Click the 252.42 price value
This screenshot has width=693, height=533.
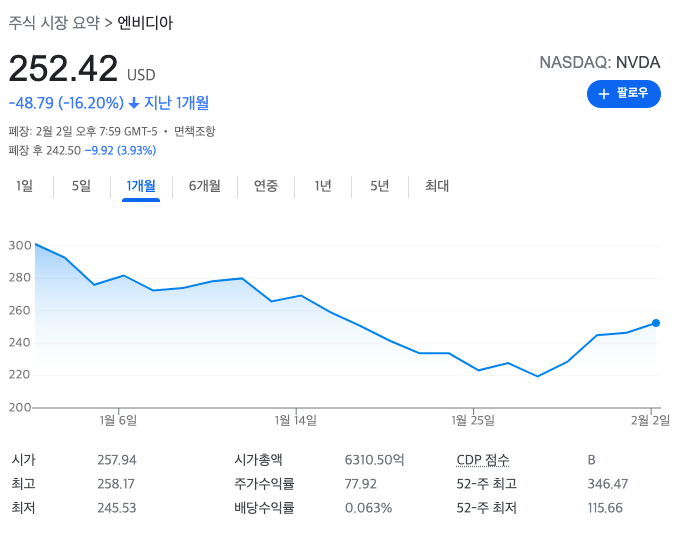(63, 69)
